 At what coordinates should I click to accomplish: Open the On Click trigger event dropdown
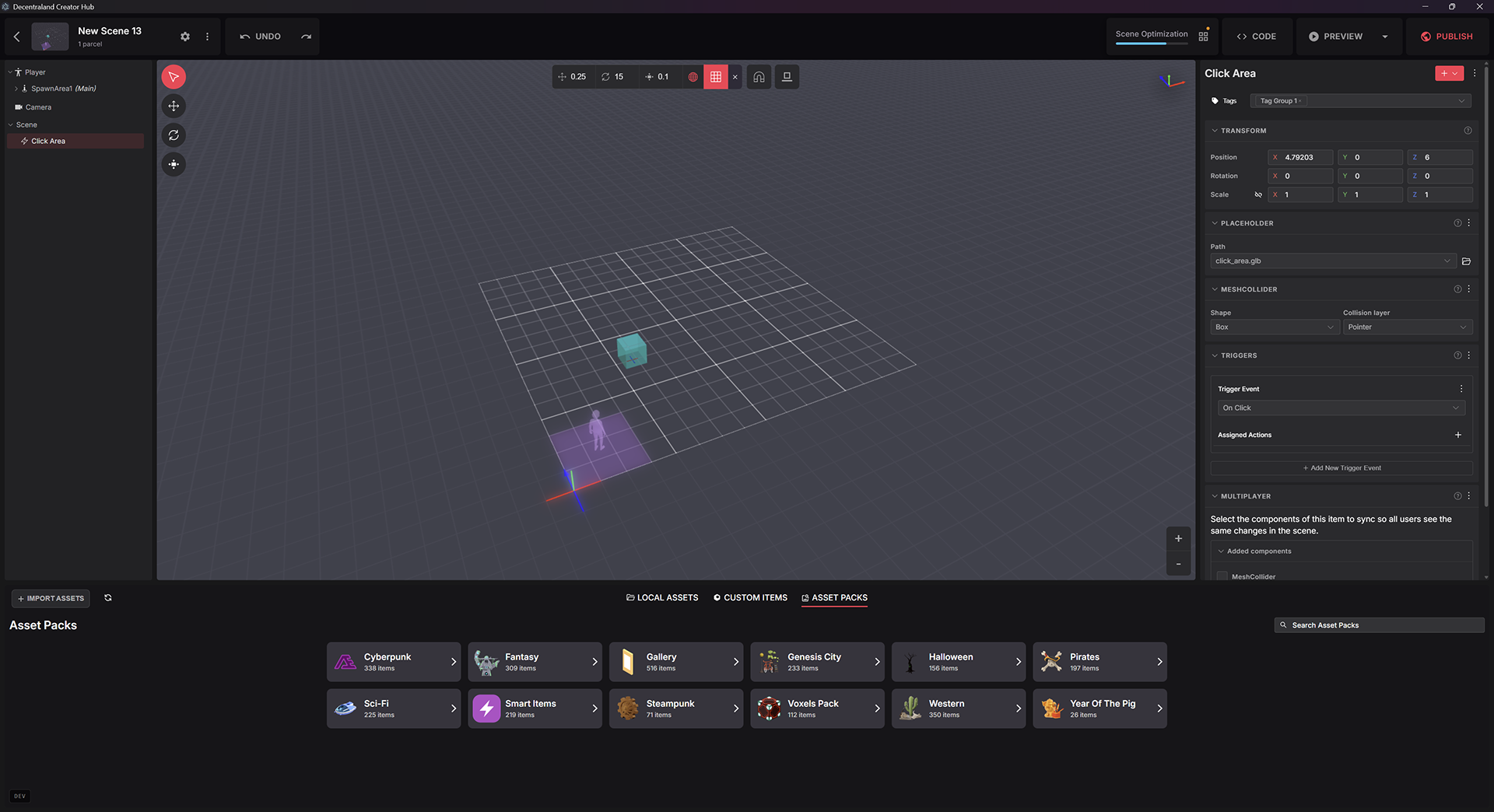[1341, 408]
